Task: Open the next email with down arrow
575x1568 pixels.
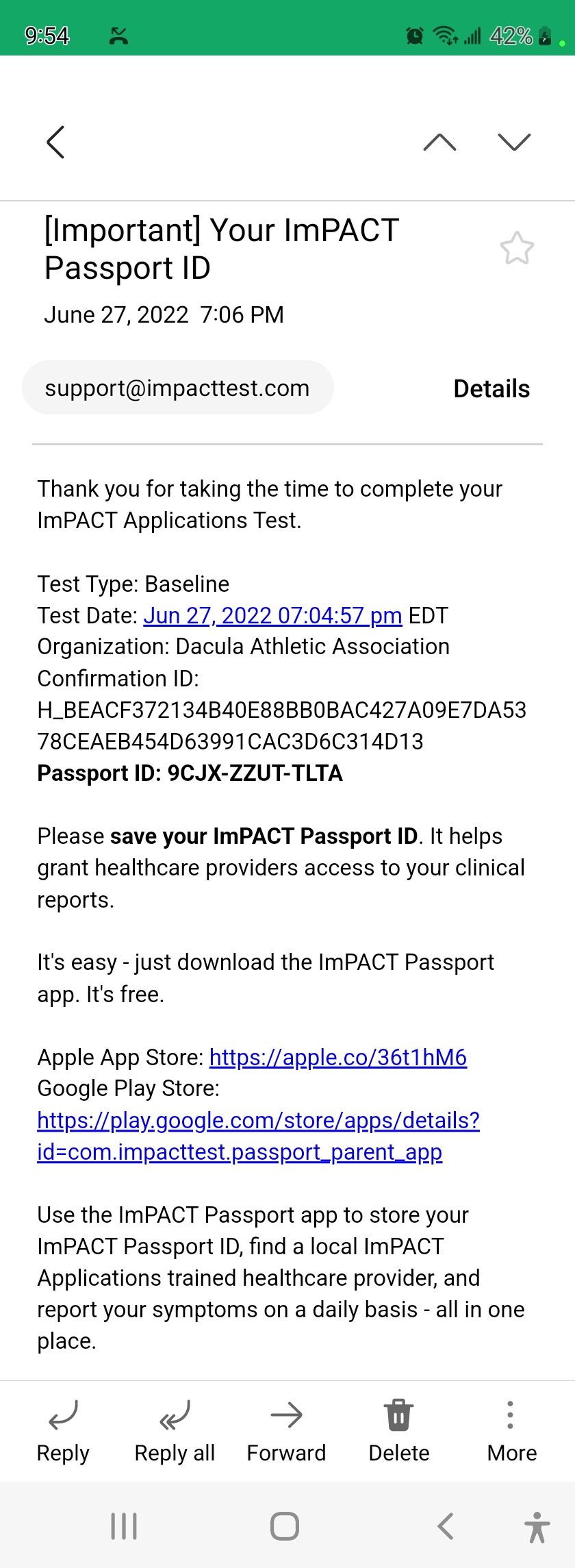Action: pyautogui.click(x=515, y=142)
